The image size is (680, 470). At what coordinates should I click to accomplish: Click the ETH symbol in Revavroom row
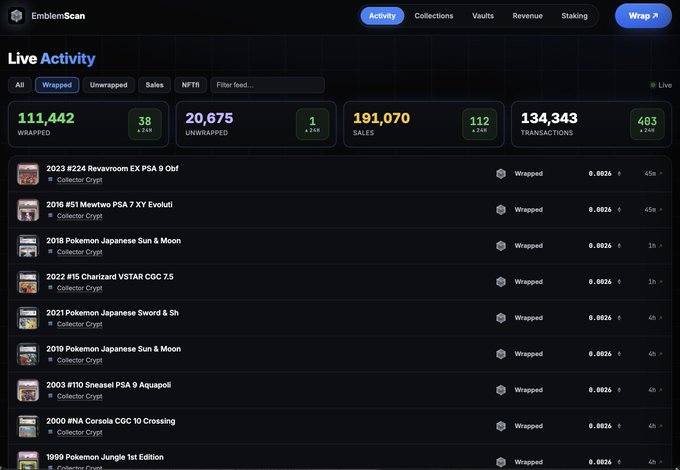pyautogui.click(x=619, y=173)
